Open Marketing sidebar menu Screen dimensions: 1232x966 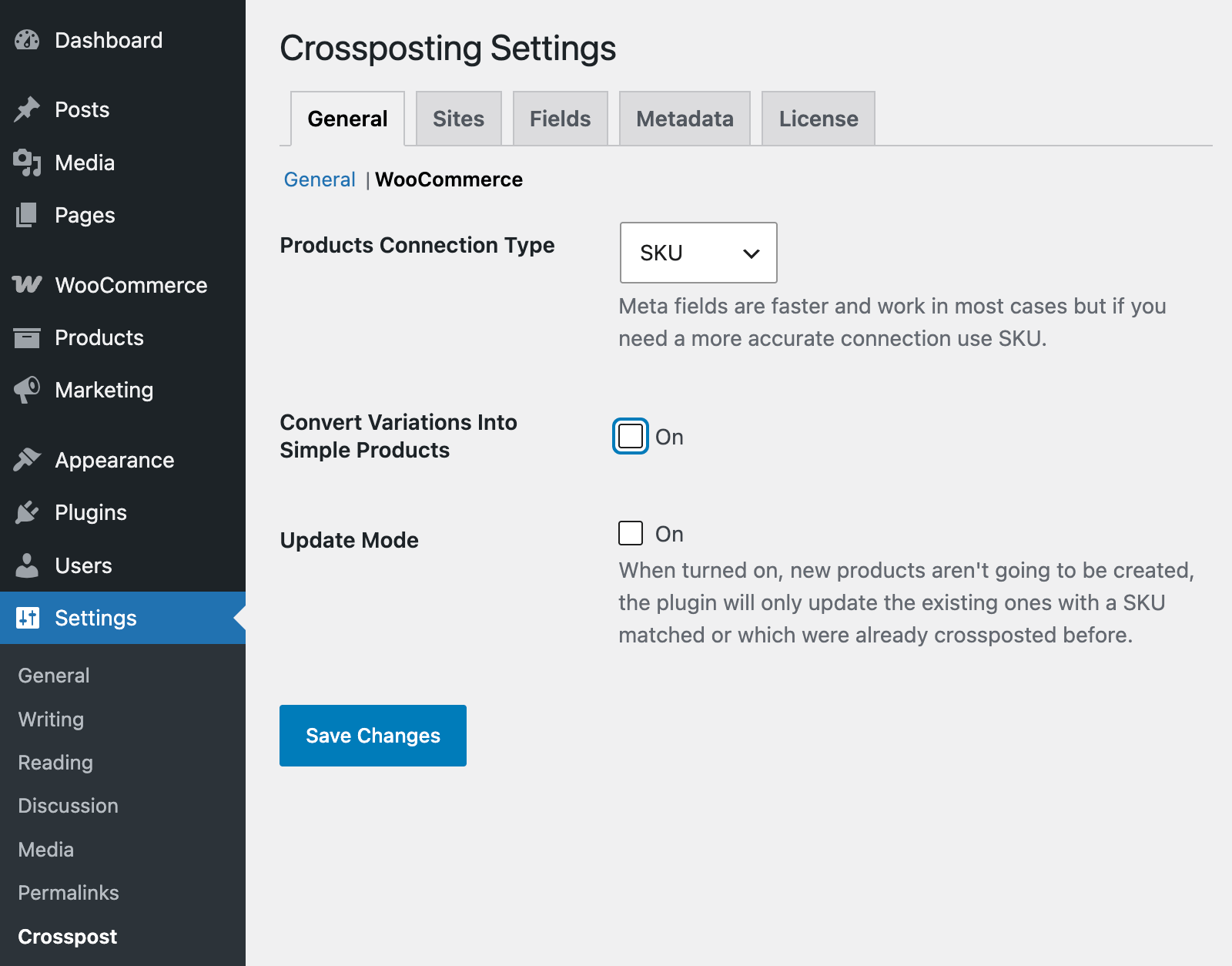[122, 390]
